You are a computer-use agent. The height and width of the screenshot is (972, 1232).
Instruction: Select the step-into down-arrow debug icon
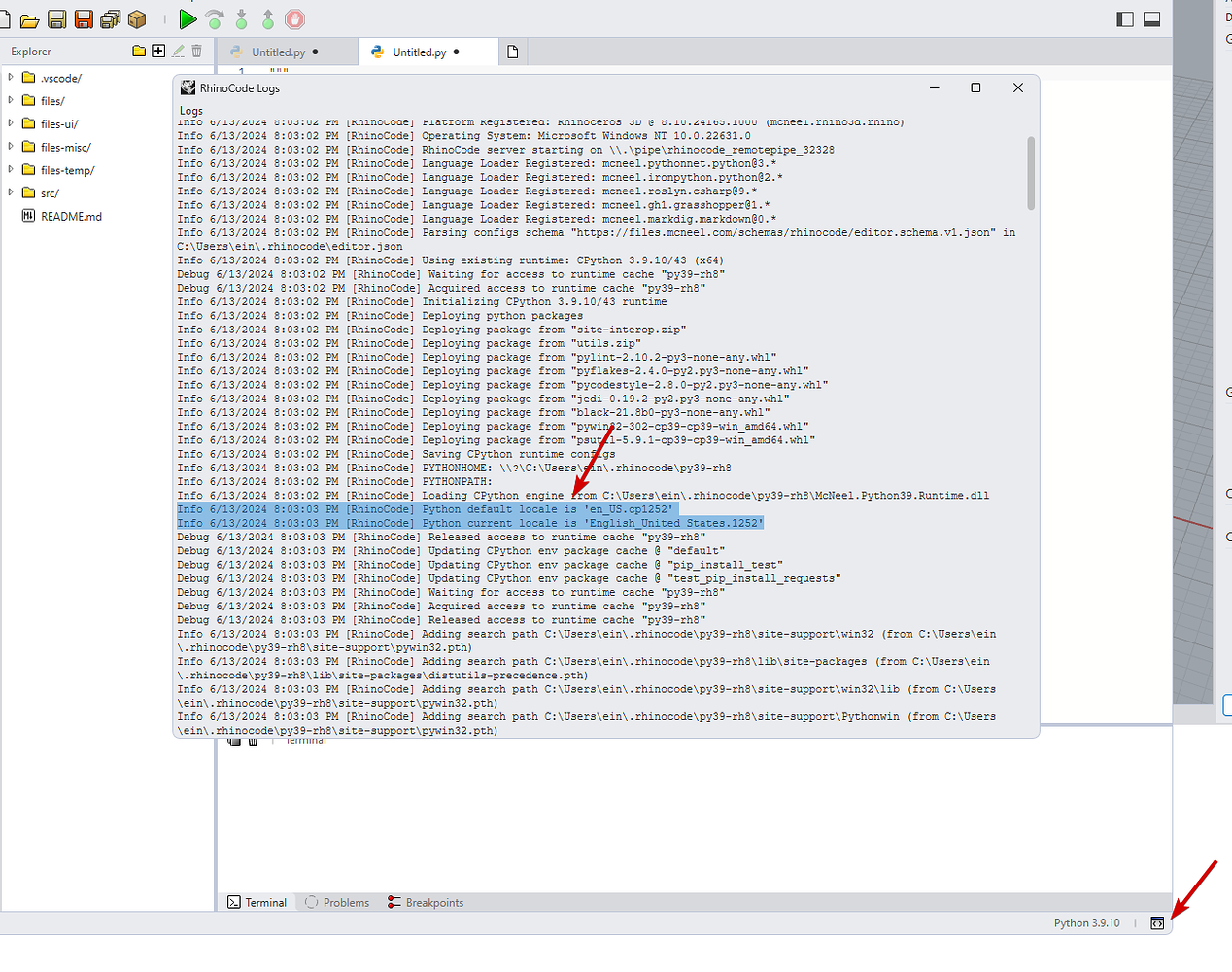point(241,18)
